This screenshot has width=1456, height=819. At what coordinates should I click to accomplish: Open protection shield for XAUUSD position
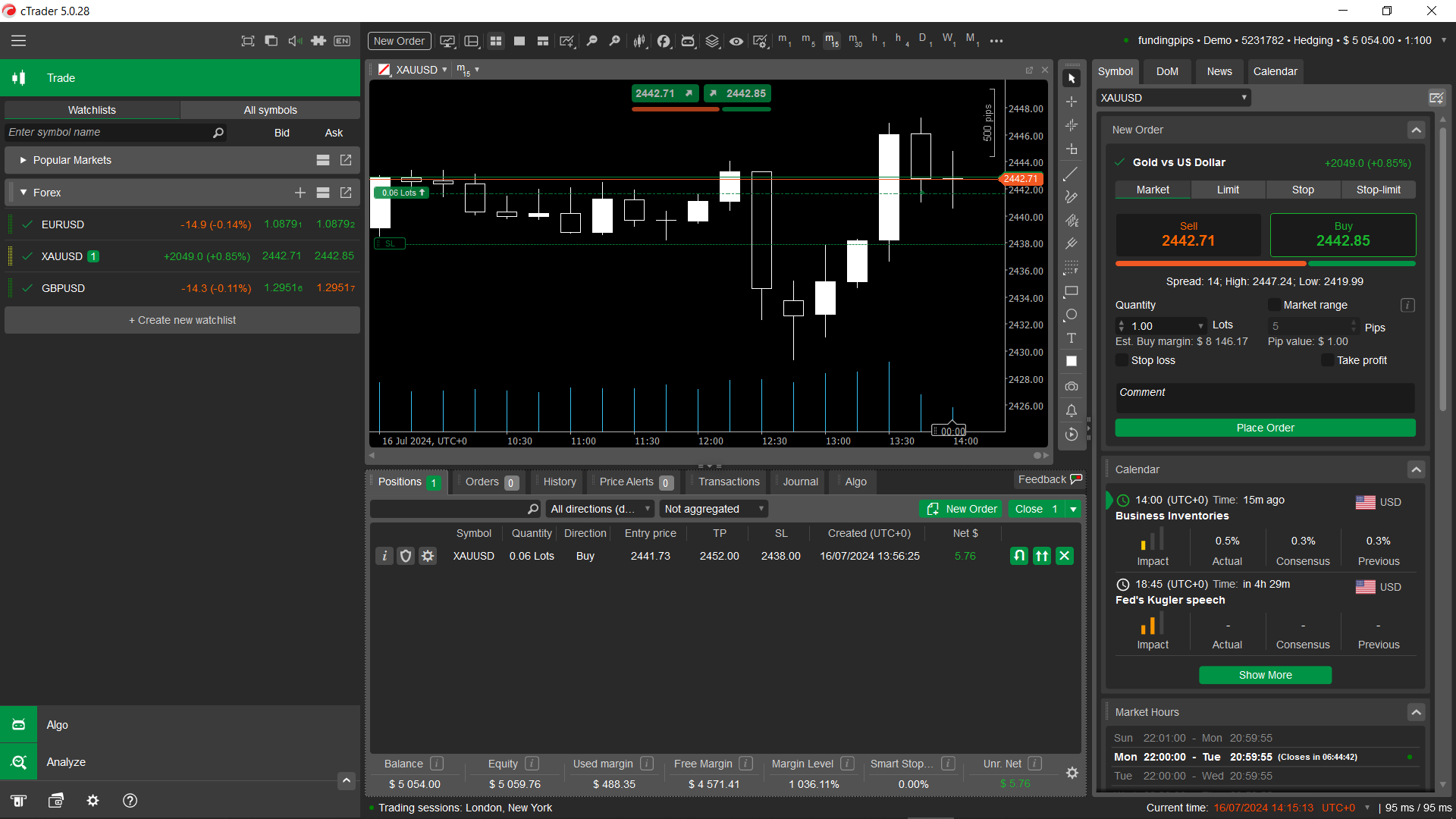coord(406,556)
